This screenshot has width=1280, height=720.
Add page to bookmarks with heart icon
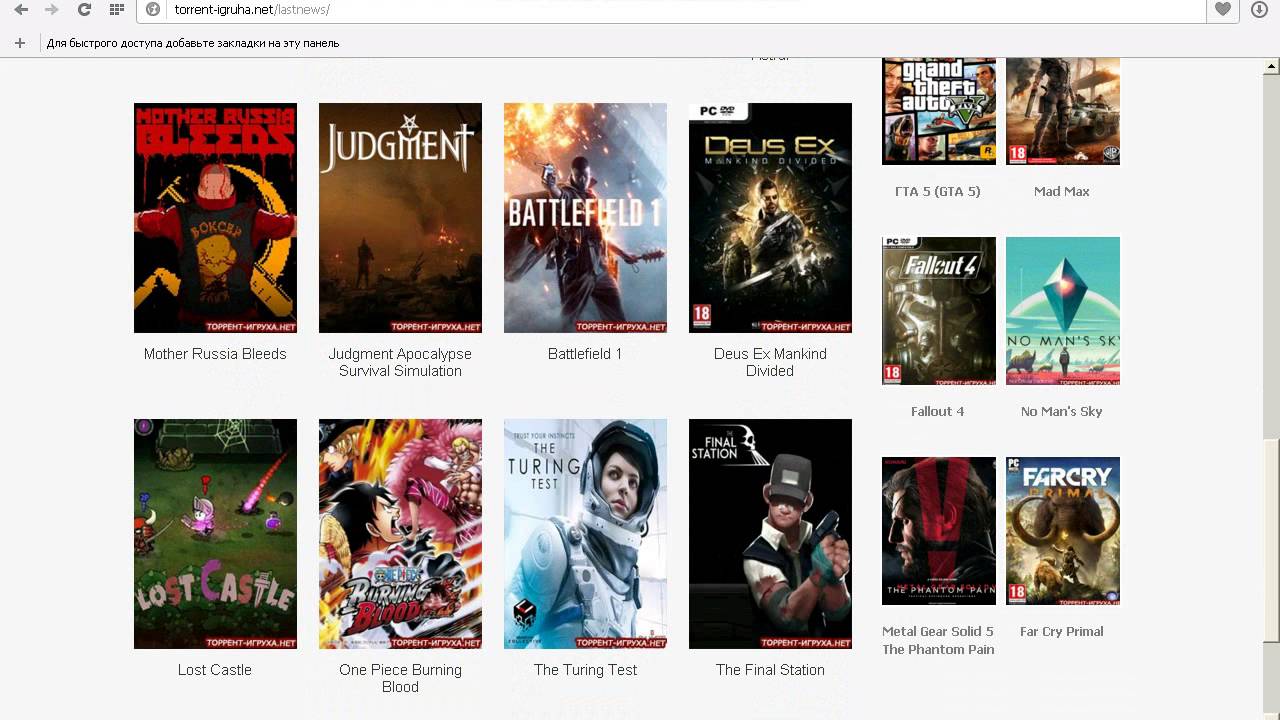1223,10
